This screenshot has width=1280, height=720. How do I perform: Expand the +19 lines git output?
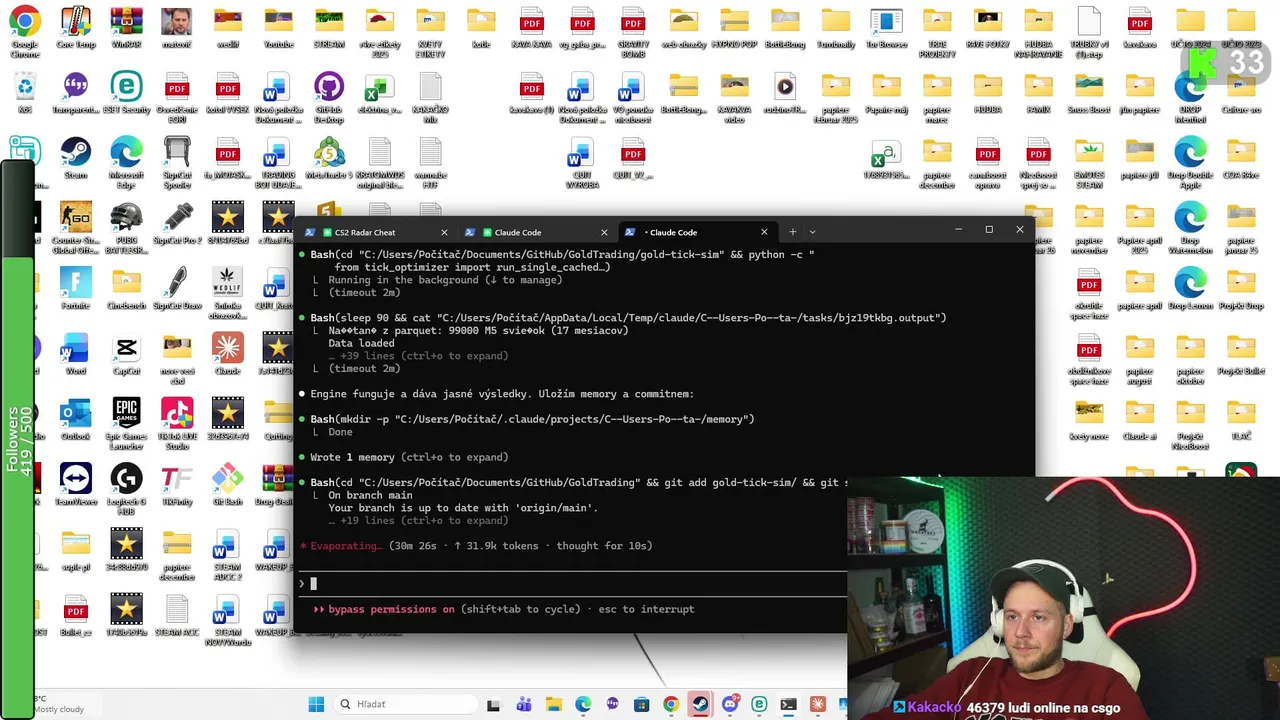418,521
